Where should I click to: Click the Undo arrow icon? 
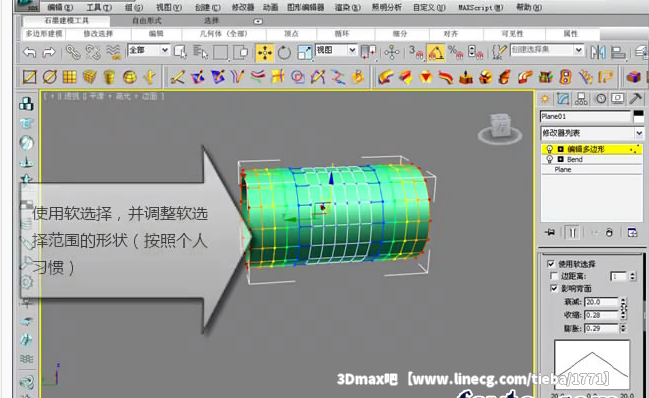(x=29, y=53)
